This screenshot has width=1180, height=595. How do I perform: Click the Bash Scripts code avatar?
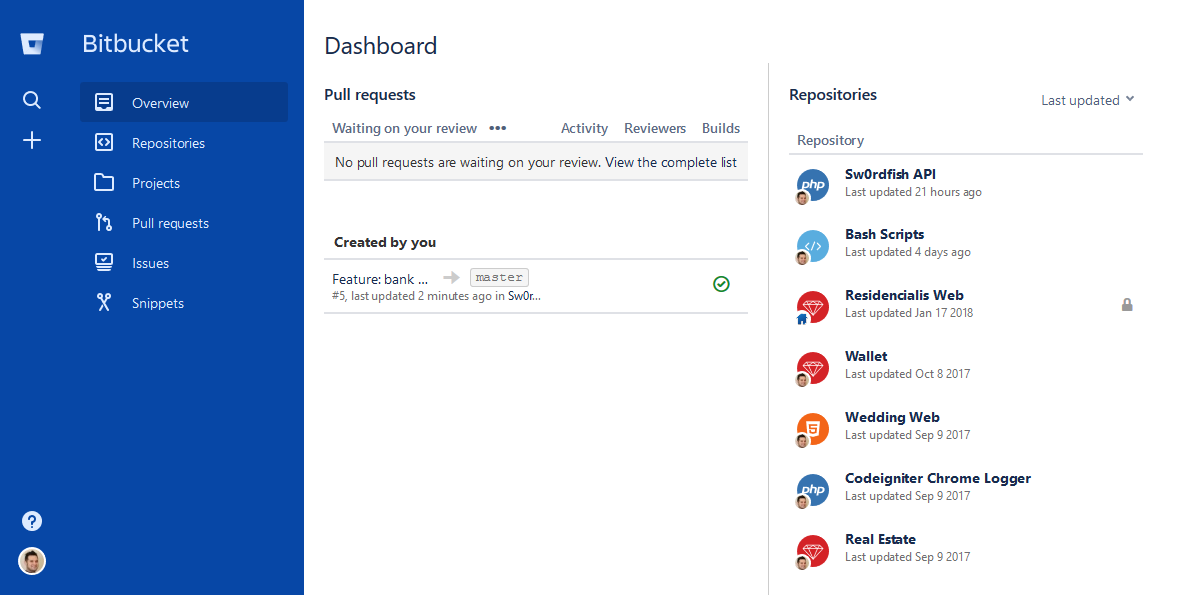pos(813,246)
